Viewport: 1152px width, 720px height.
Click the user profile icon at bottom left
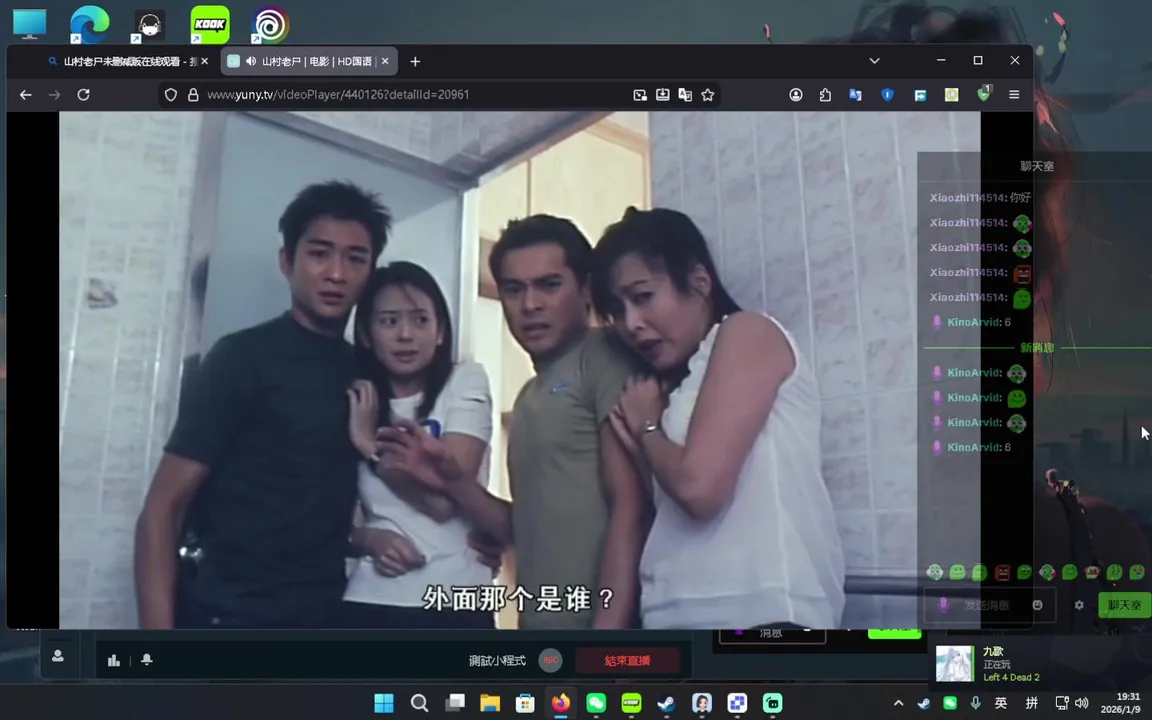tap(57, 656)
